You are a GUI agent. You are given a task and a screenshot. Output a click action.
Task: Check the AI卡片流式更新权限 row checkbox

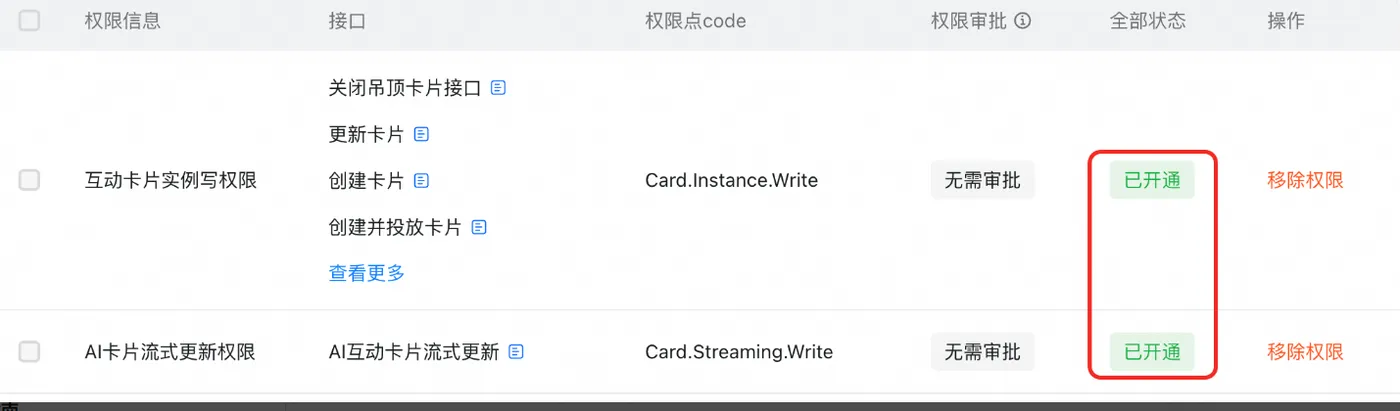(30, 352)
